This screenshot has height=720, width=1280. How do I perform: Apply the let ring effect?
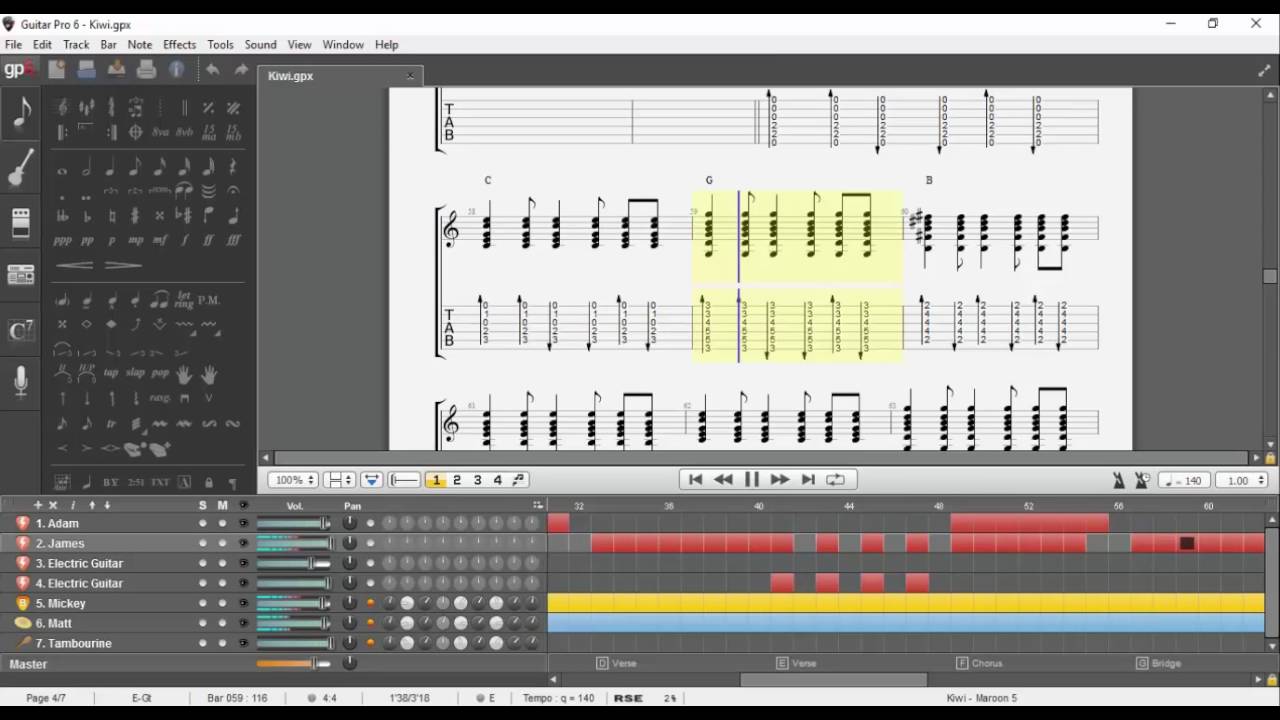tap(184, 299)
